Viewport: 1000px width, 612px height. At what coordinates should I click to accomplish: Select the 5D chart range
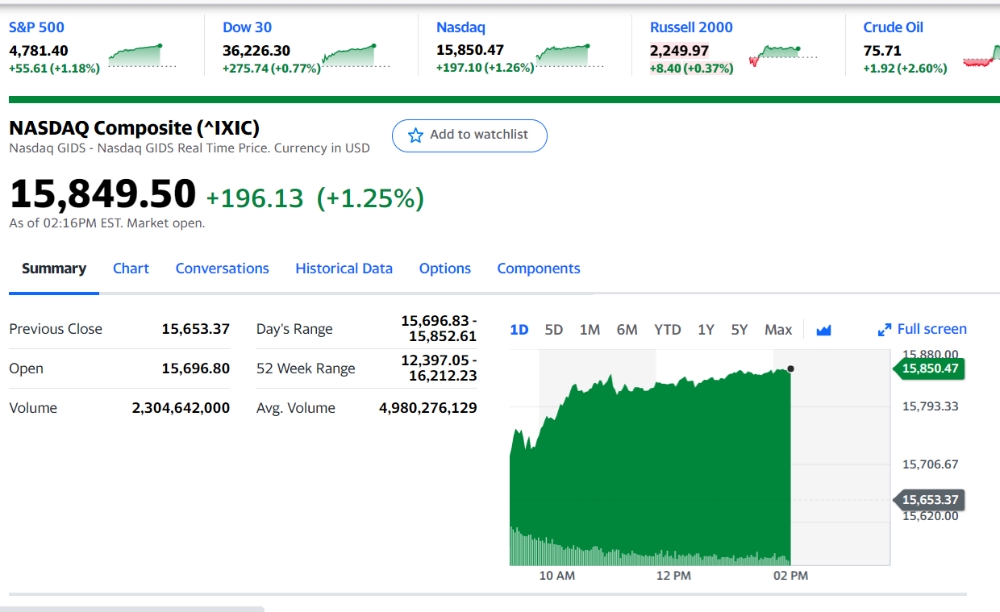point(554,330)
